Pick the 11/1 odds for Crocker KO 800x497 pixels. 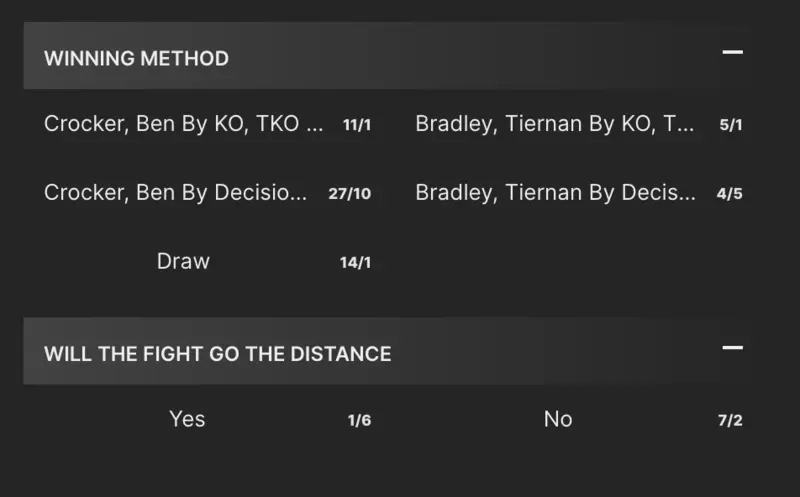click(x=356, y=126)
